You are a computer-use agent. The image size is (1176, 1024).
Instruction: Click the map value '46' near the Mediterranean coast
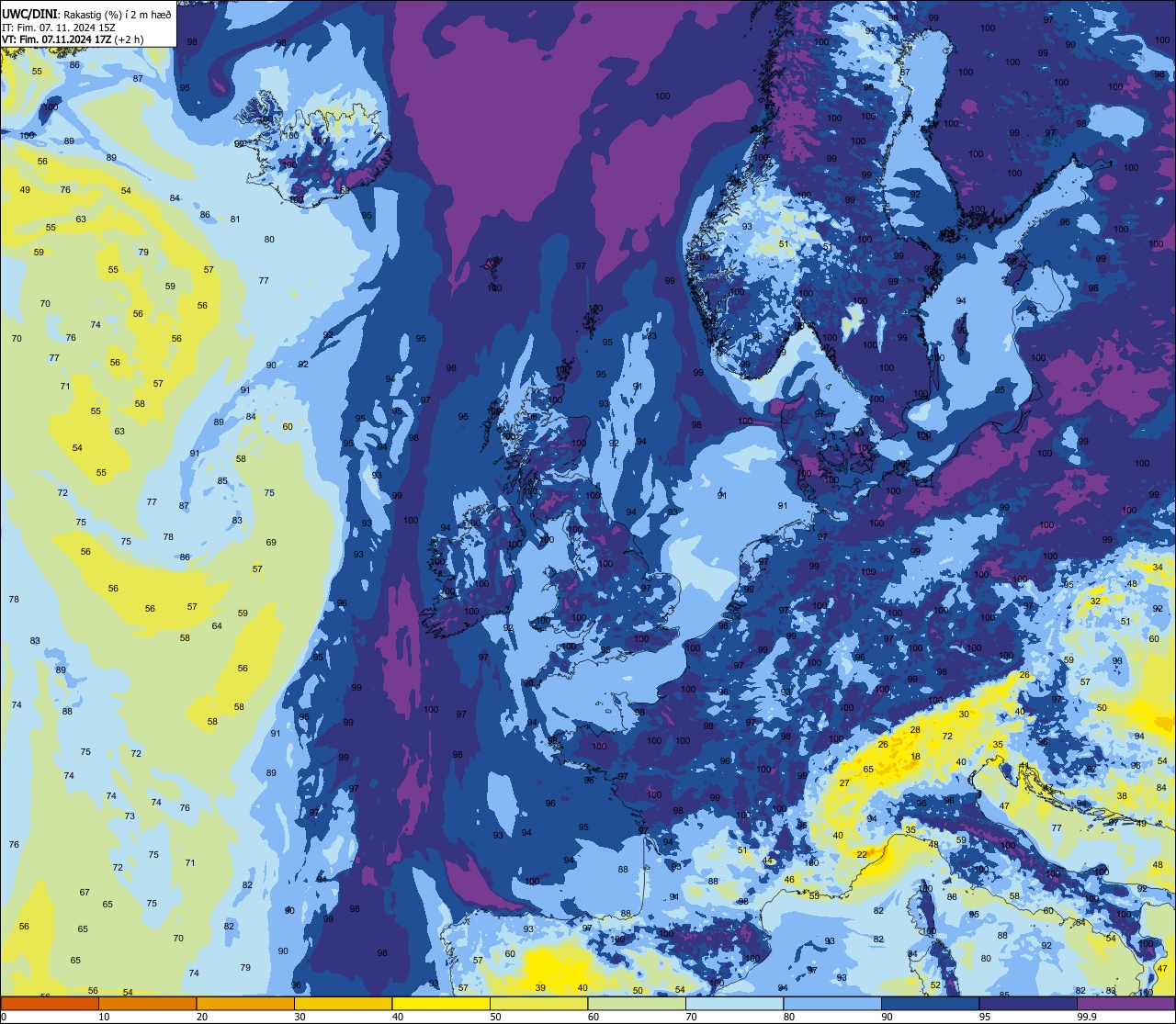click(x=788, y=880)
